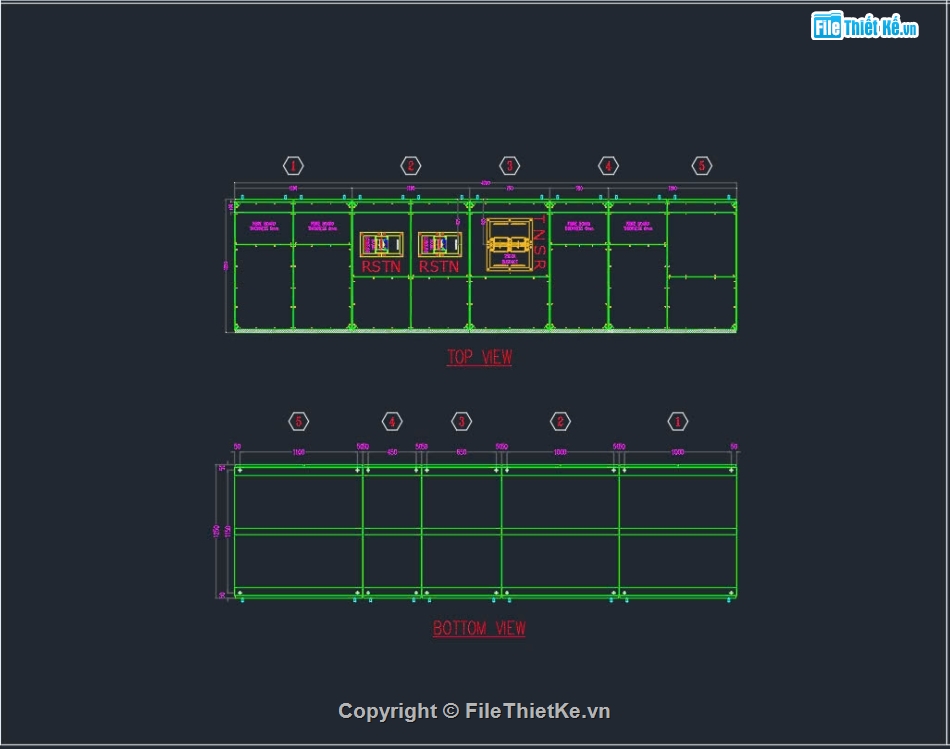
Task: Select the TOP VIEW title text
Action: tap(480, 357)
